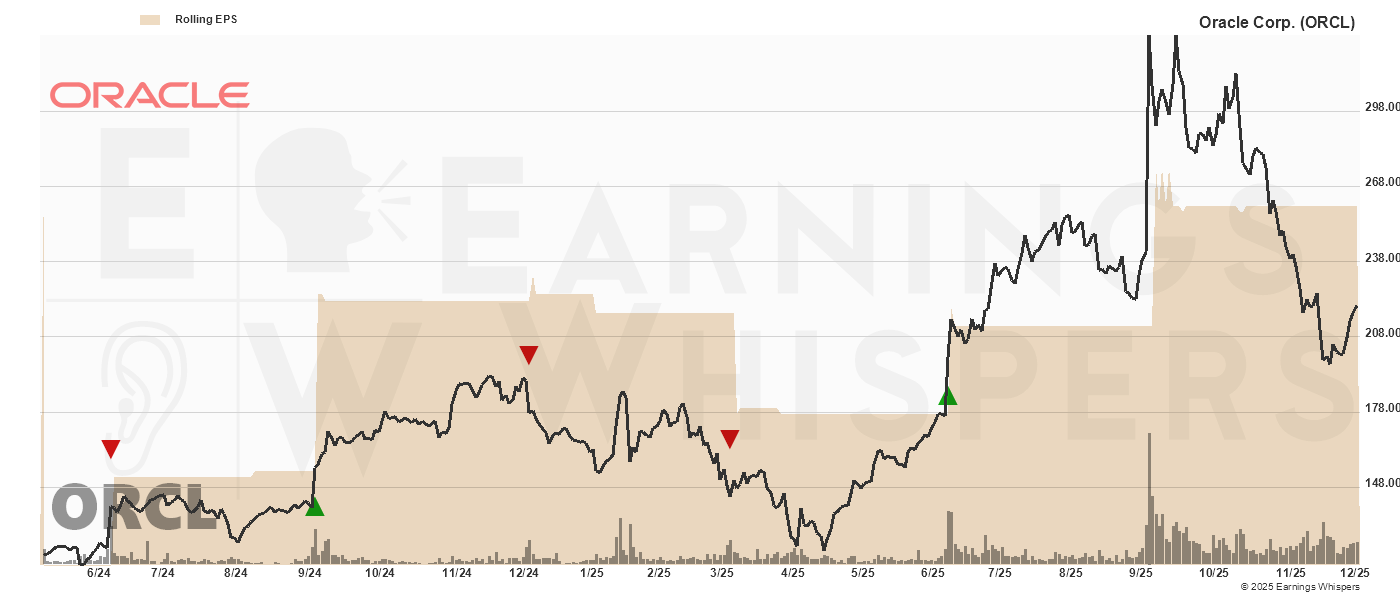Viewport: 1400px width, 600px height.
Task: Click the 6/24 date axis label
Action: pyautogui.click(x=98, y=573)
